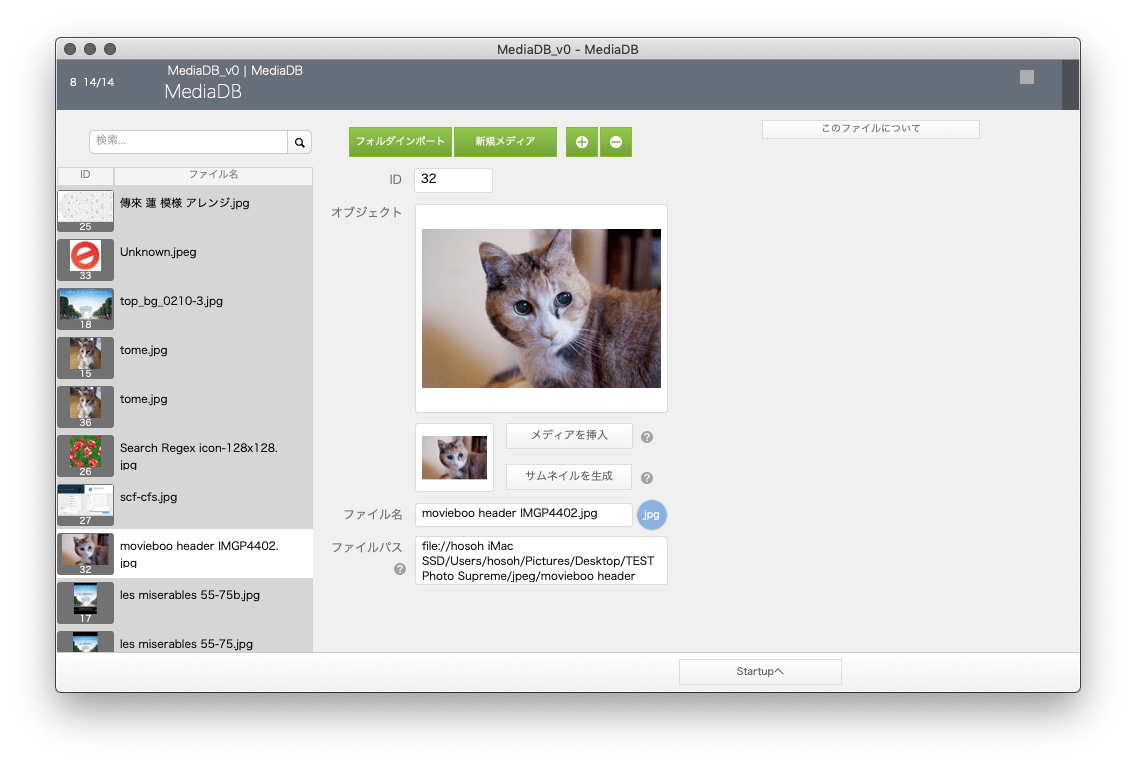
Task: Open help for the ファイルパス field
Action: (399, 569)
